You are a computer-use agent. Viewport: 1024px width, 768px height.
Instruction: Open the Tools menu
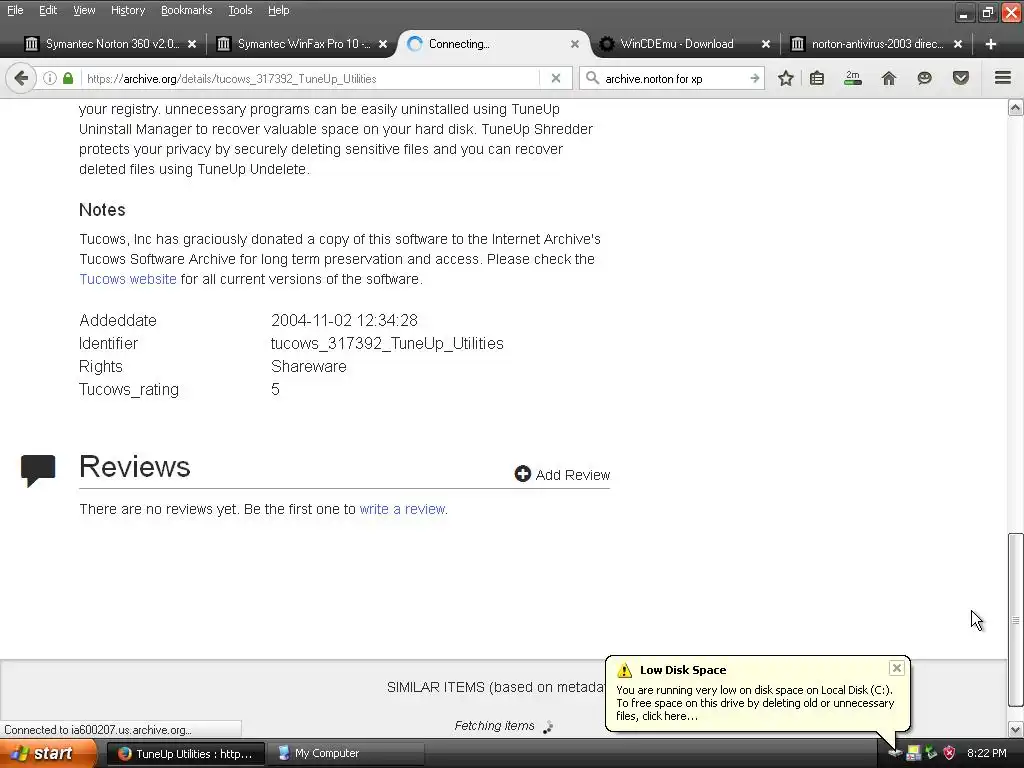pos(240,10)
